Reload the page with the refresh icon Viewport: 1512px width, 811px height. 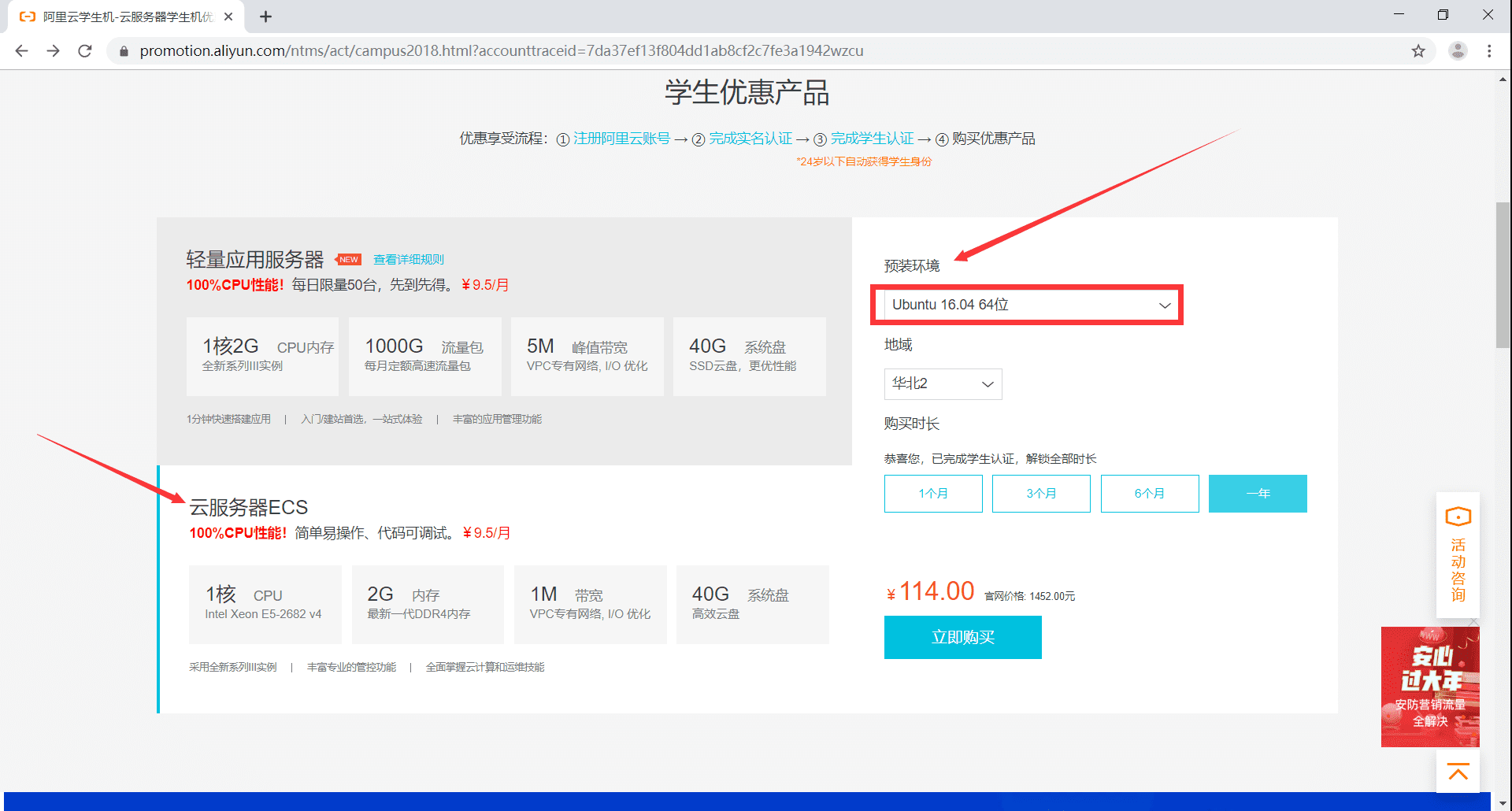(85, 50)
